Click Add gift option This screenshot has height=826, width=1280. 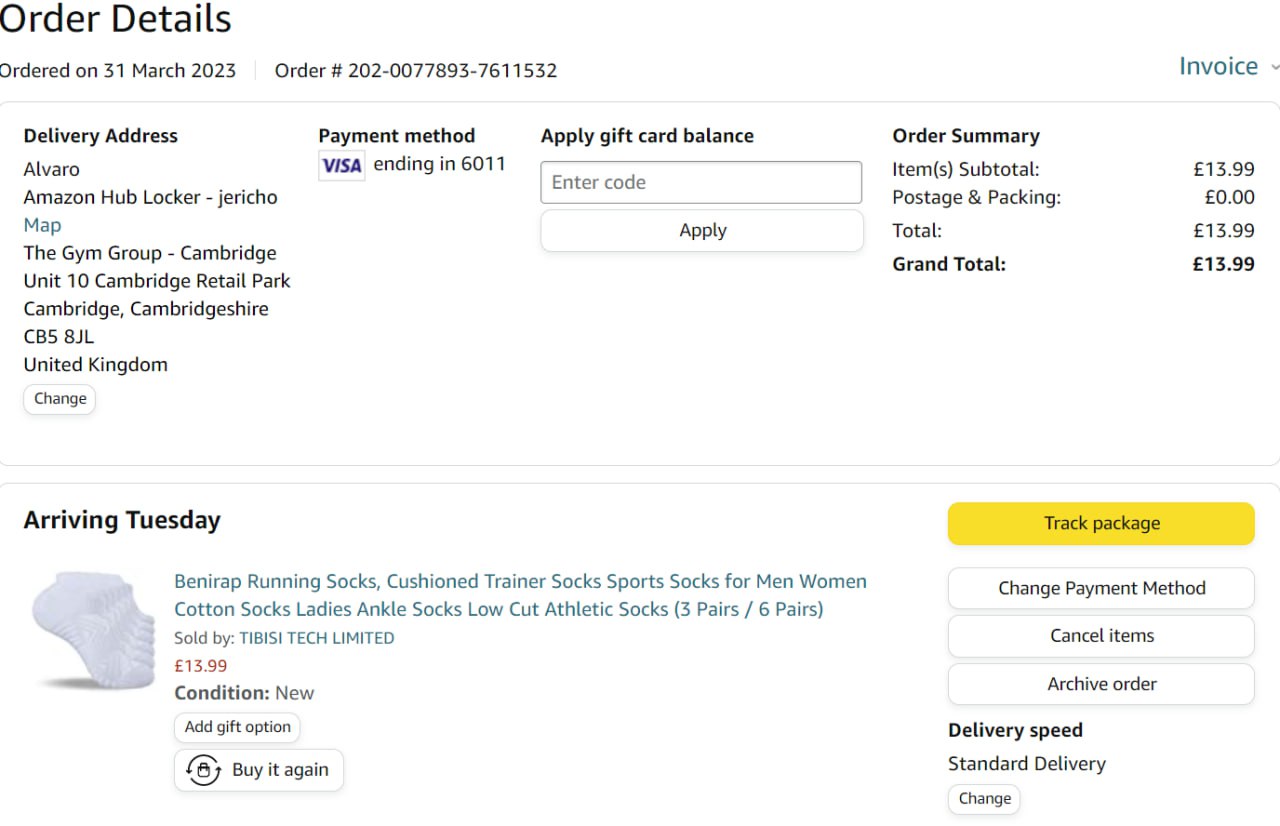pyautogui.click(x=237, y=727)
